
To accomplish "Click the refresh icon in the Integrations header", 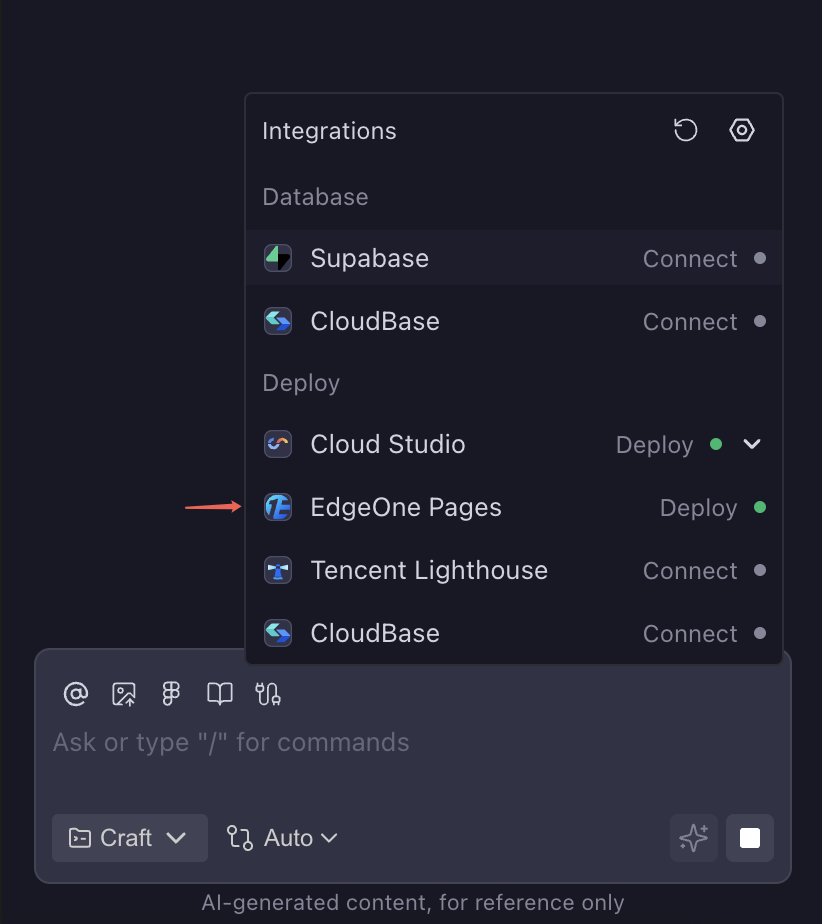I will click(x=685, y=130).
